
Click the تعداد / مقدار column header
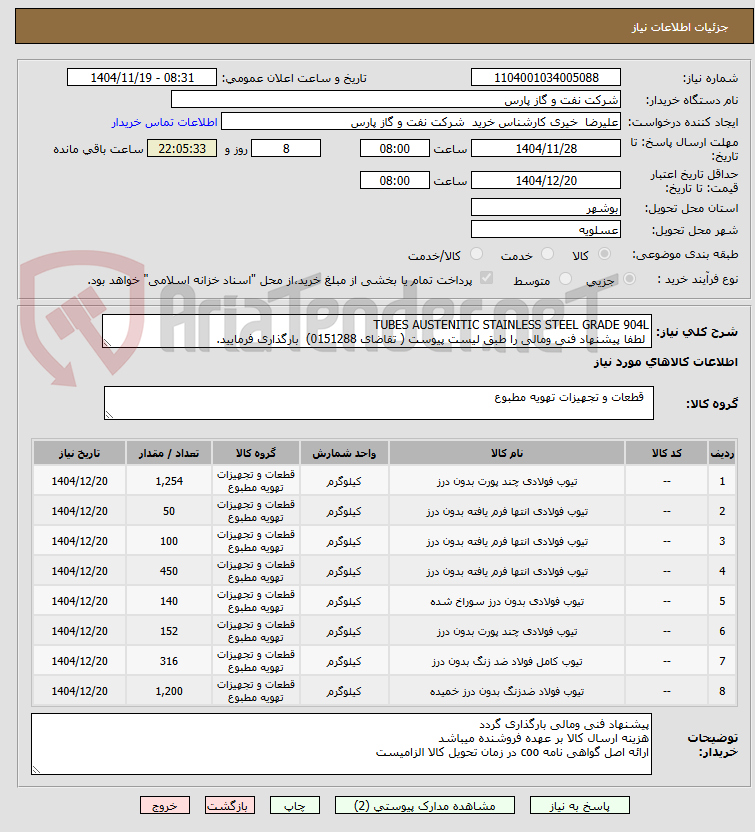pos(169,453)
